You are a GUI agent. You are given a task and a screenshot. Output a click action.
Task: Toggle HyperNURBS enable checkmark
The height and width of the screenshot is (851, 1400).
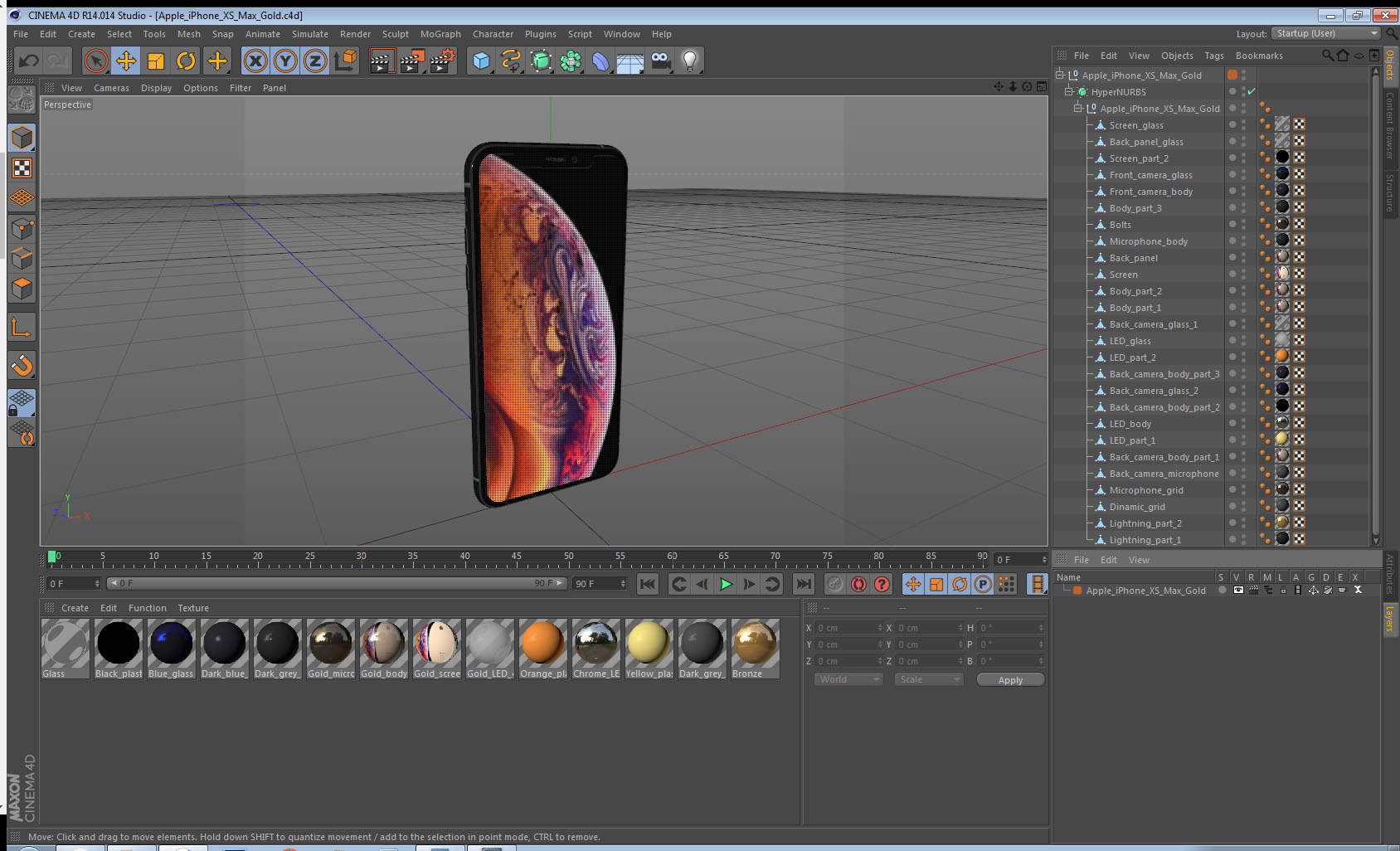coord(1252,91)
